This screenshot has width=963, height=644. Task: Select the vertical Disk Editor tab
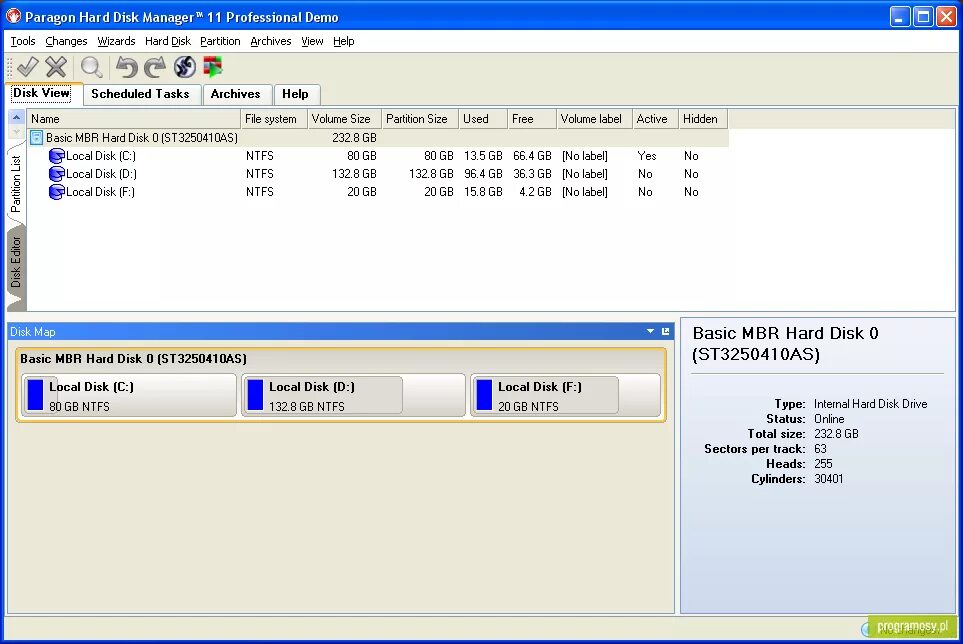click(16, 263)
